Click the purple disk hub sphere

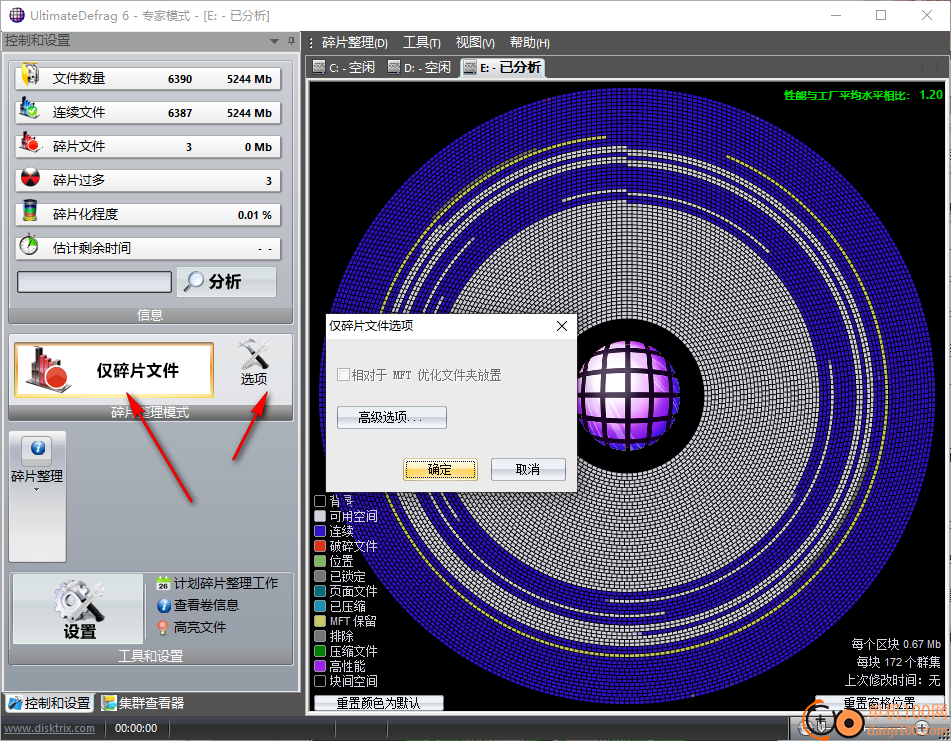pos(629,395)
